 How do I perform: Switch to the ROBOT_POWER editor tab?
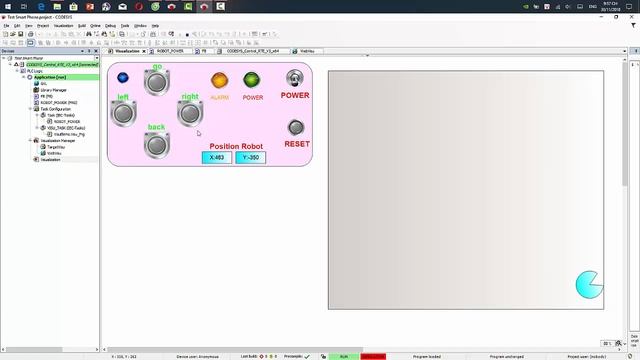pyautogui.click(x=170, y=51)
